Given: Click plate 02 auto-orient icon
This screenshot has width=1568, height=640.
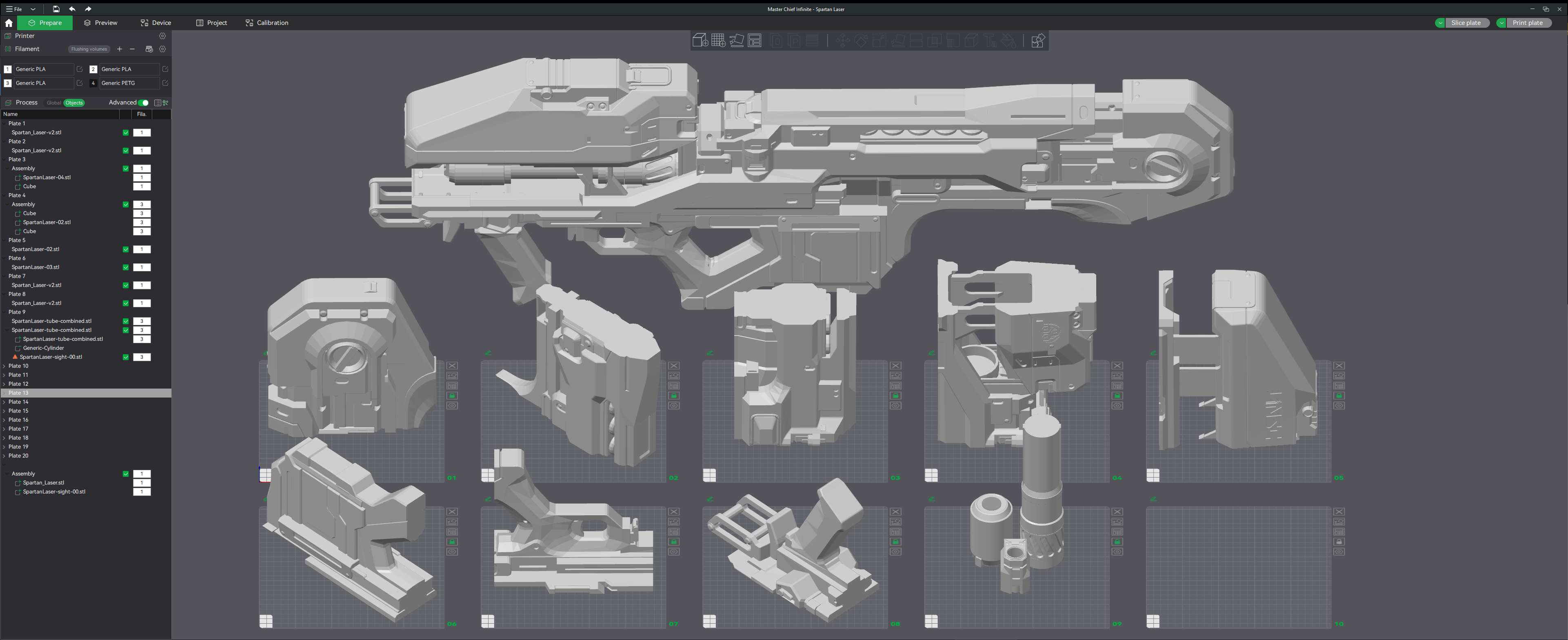Looking at the screenshot, I should 674,376.
